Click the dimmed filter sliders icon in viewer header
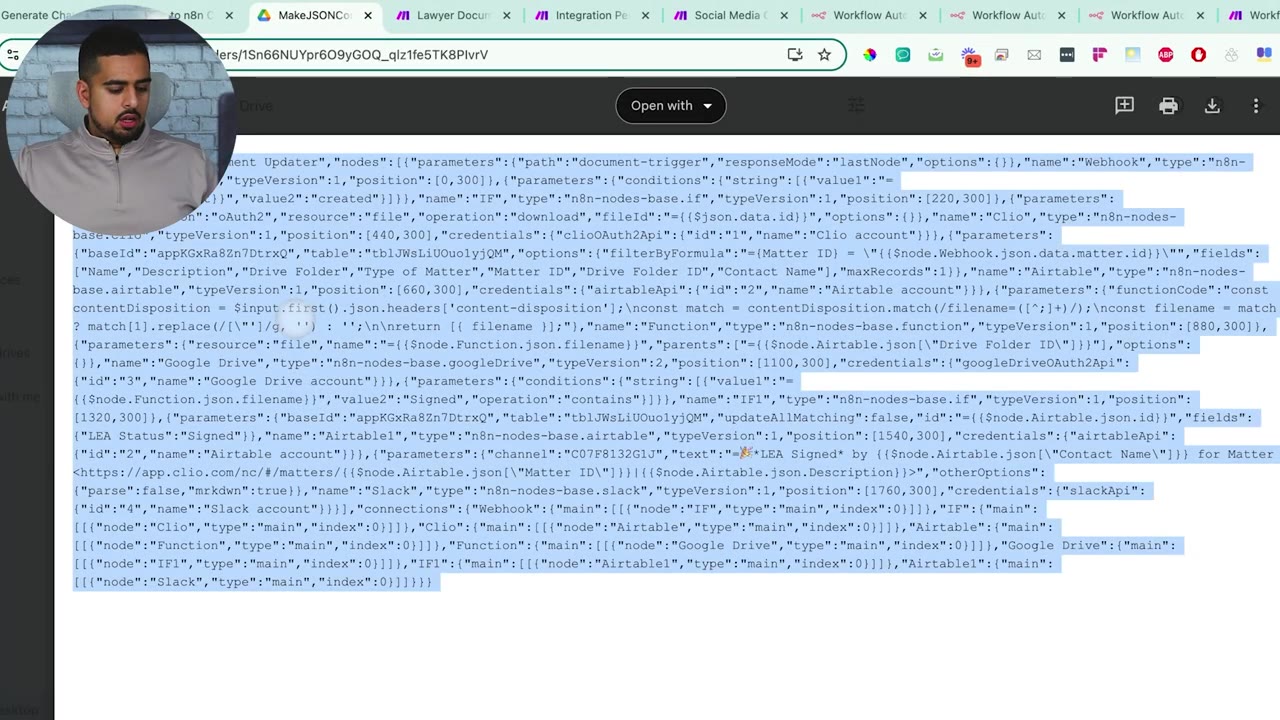 tap(856, 105)
